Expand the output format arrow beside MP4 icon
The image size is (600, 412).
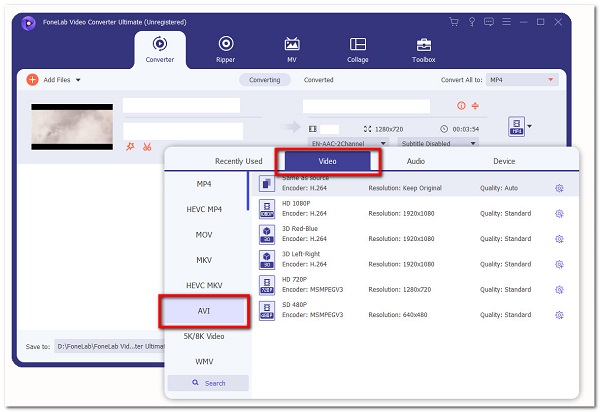[x=530, y=126]
